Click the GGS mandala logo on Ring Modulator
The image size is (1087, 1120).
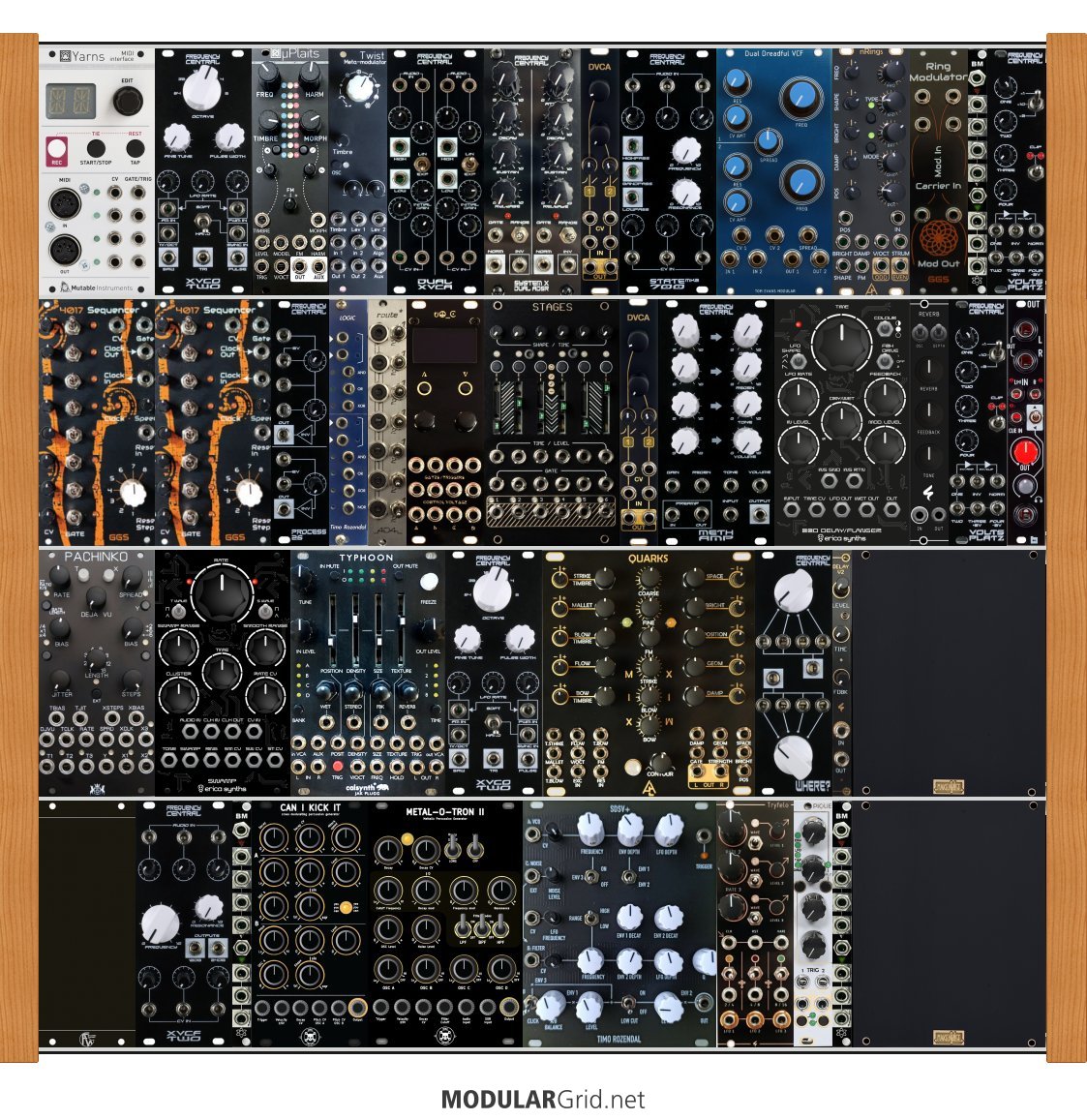(x=938, y=237)
